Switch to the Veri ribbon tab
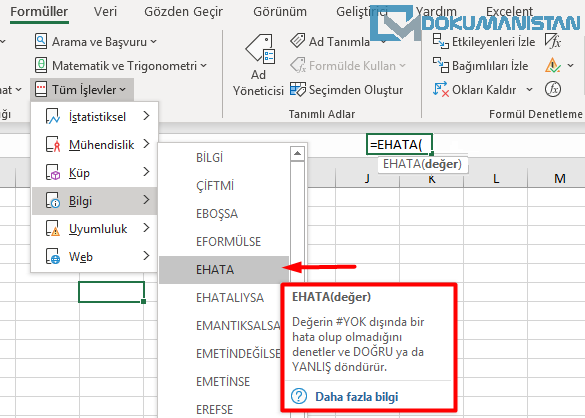The width and height of the screenshot is (585, 418). tap(105, 12)
